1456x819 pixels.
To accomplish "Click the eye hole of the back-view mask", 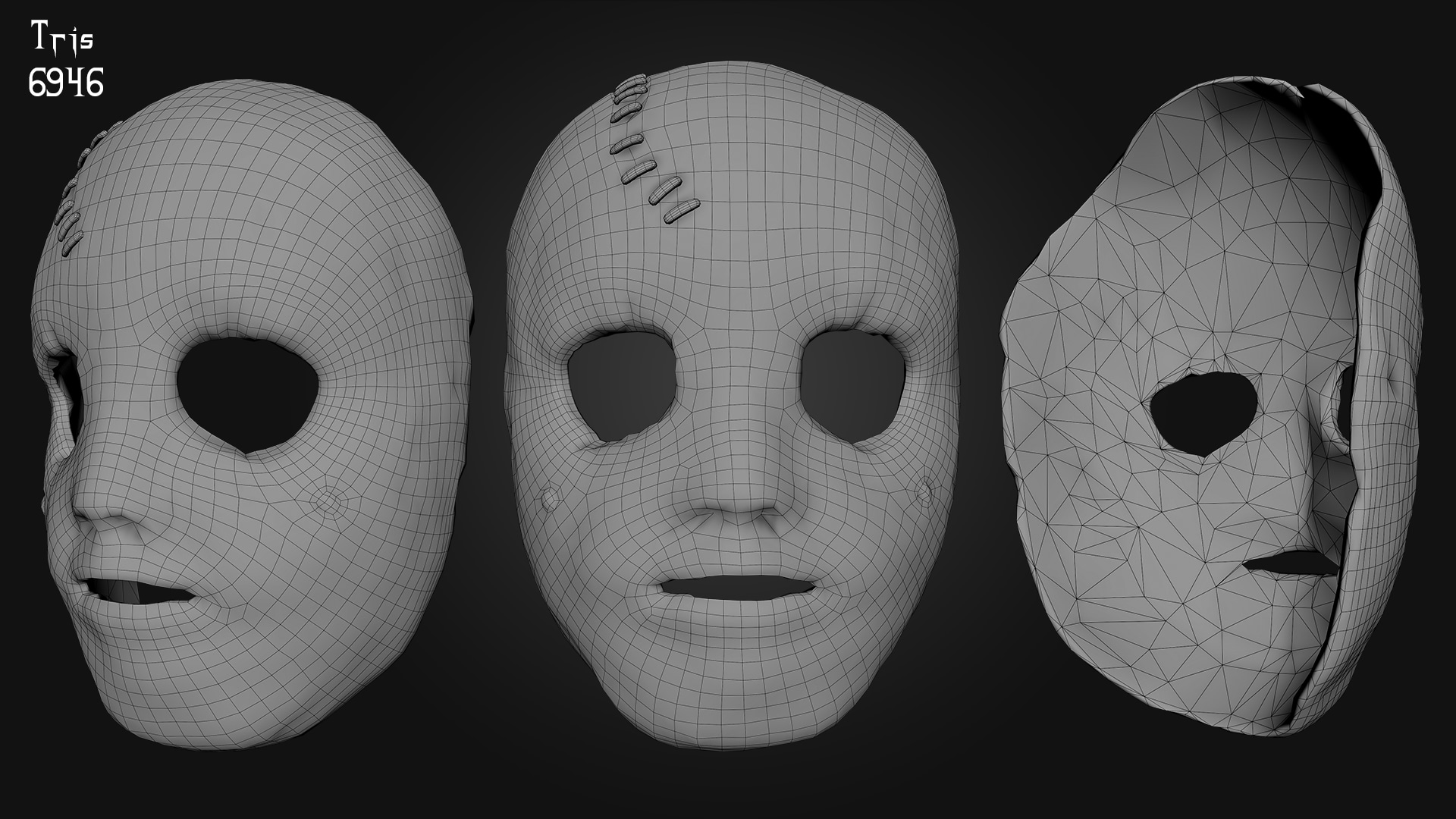I will coord(1204,411).
